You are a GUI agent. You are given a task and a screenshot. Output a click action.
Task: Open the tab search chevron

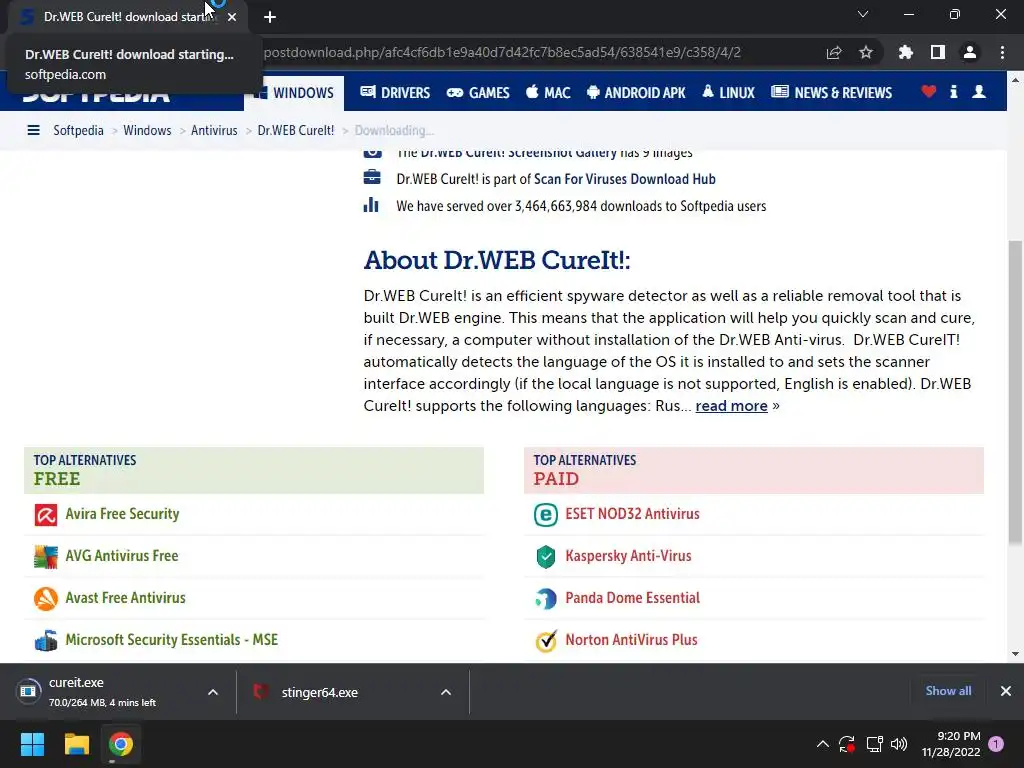[863, 14]
